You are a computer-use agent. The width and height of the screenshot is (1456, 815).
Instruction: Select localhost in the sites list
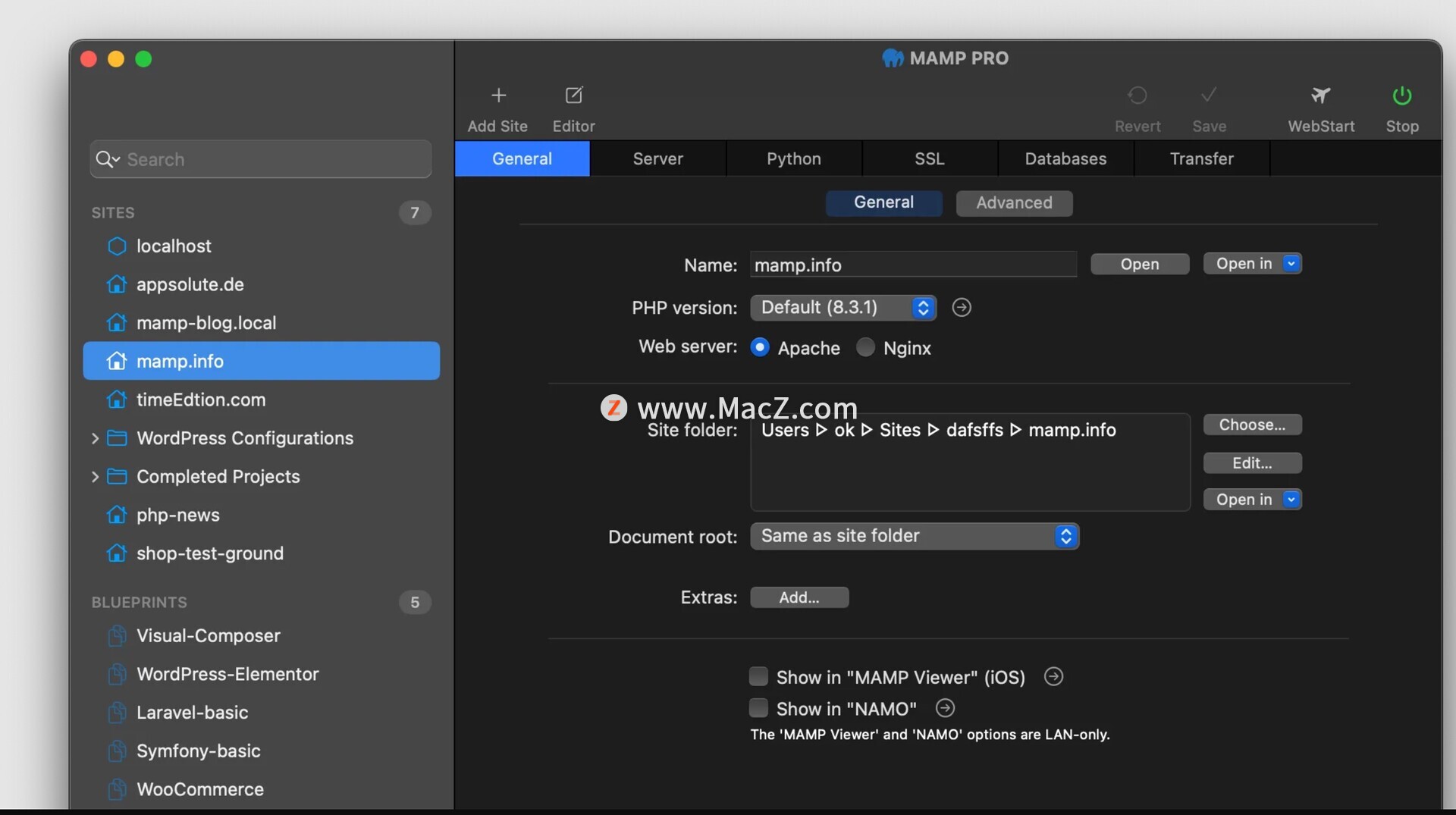(x=262, y=246)
